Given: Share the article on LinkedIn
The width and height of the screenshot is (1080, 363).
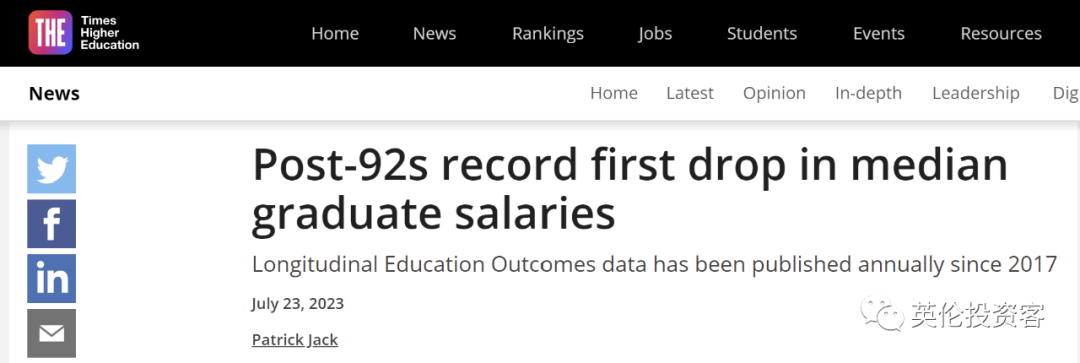Looking at the screenshot, I should click(52, 278).
